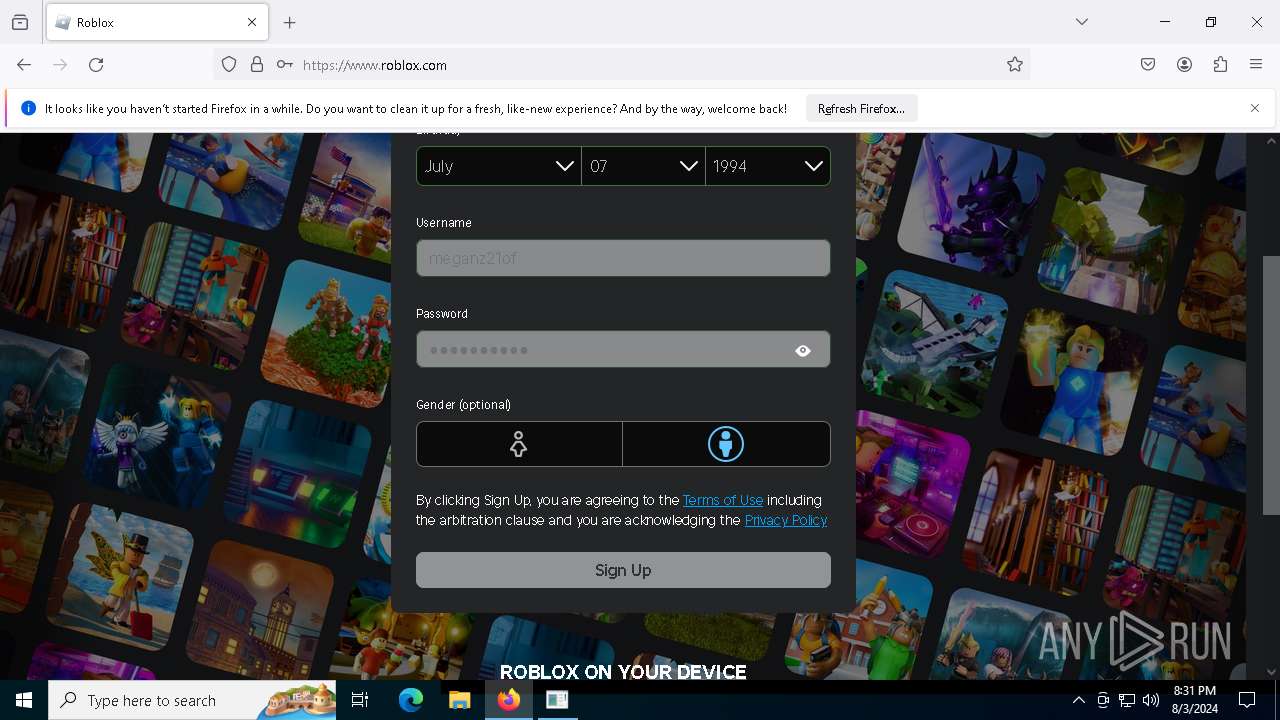
Task: Bookmark this page with star
Action: (x=1015, y=65)
